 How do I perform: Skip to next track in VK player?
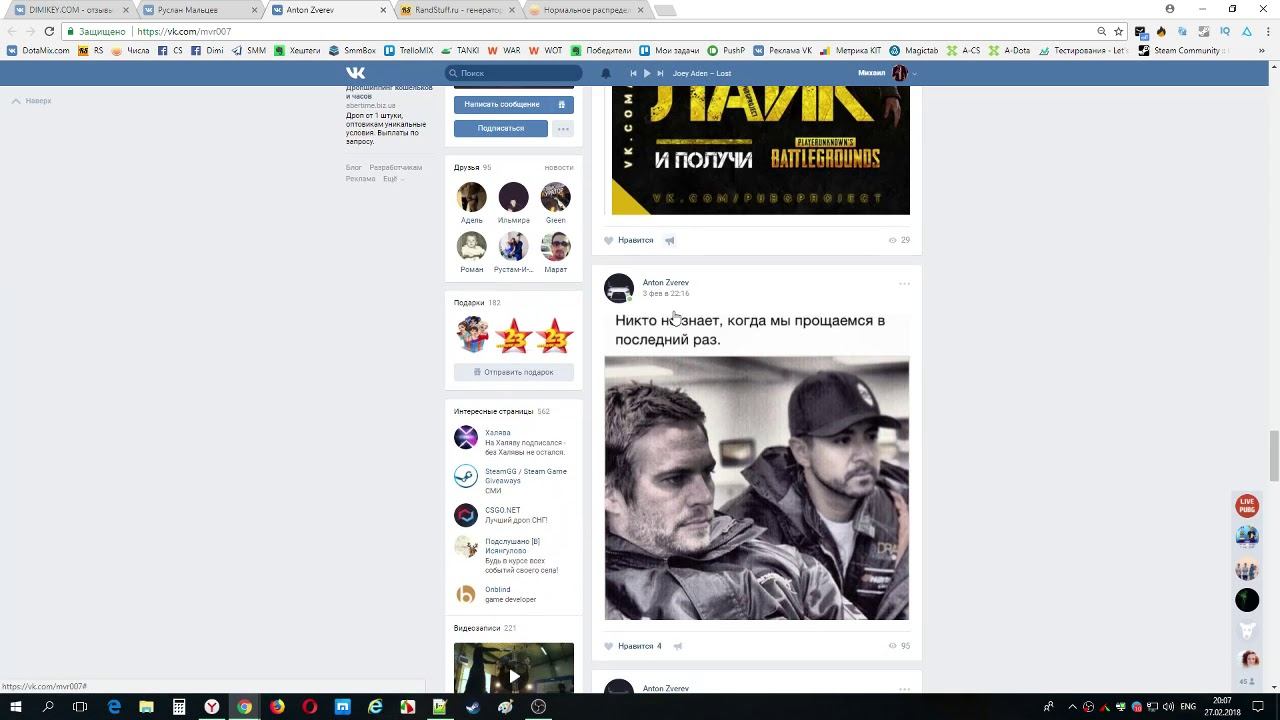[x=660, y=73]
